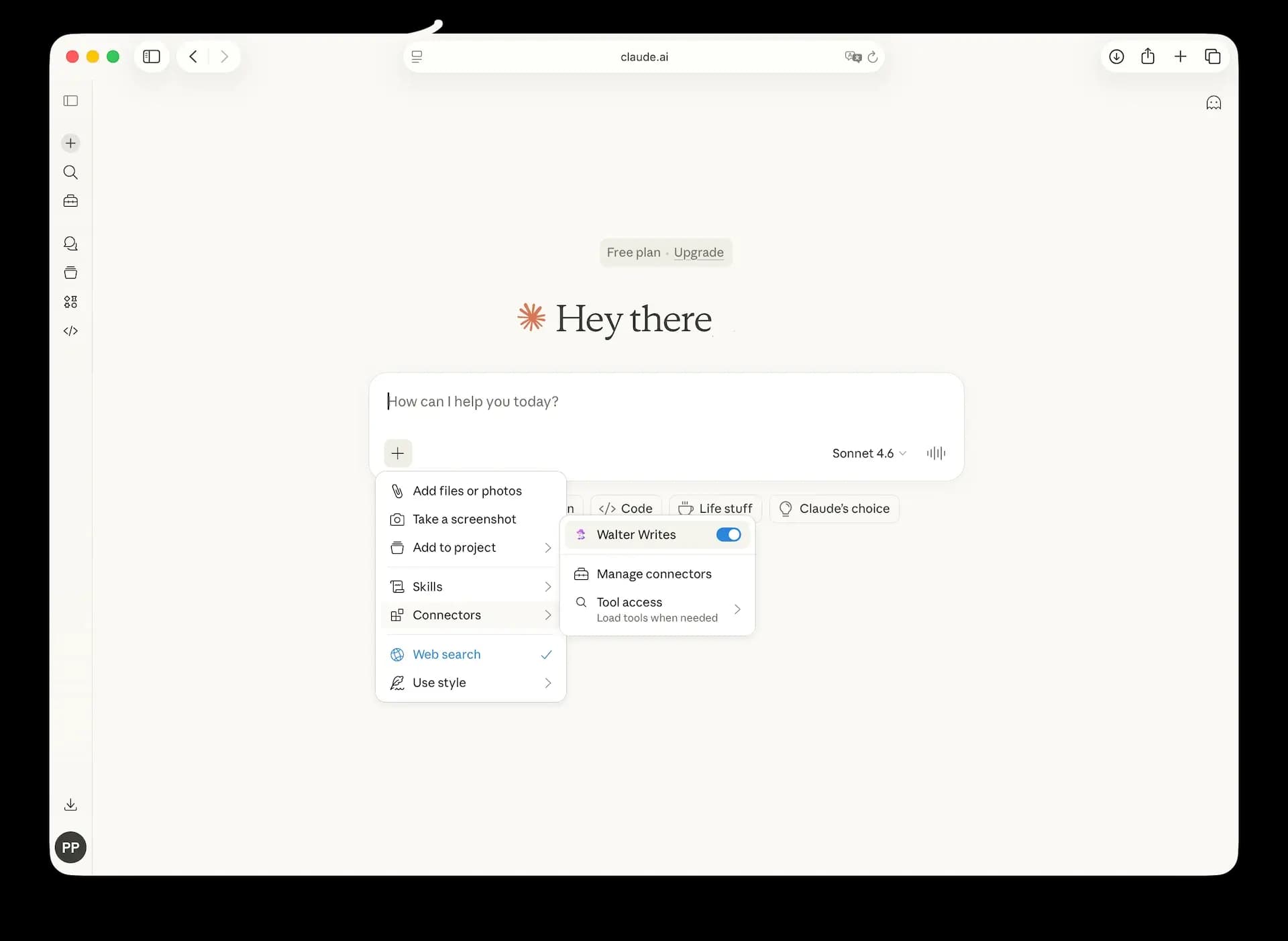Image resolution: width=1288 pixels, height=941 pixels.
Task: Open the Projects icon in sidebar
Action: click(70, 273)
